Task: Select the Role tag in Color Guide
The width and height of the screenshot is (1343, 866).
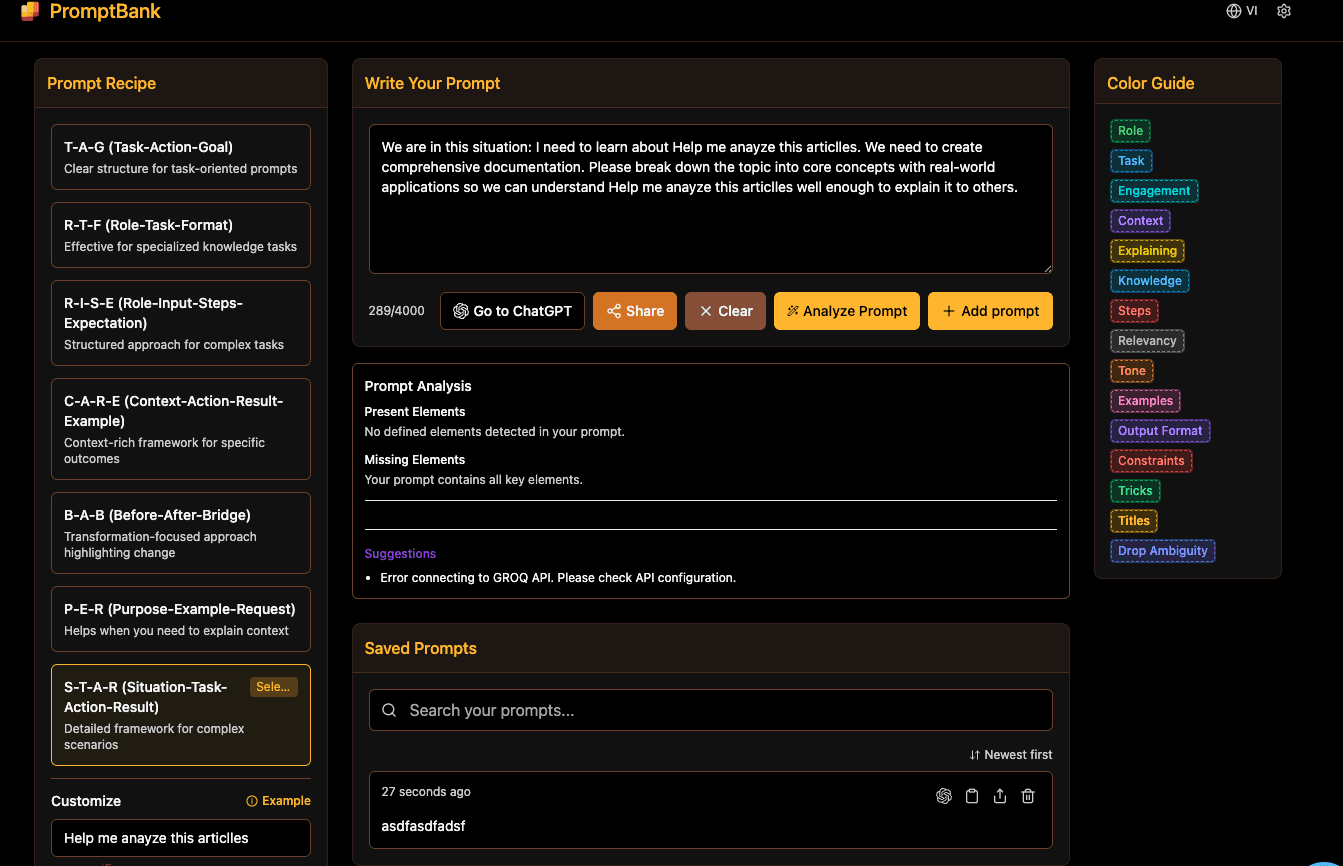Action: 1130,130
